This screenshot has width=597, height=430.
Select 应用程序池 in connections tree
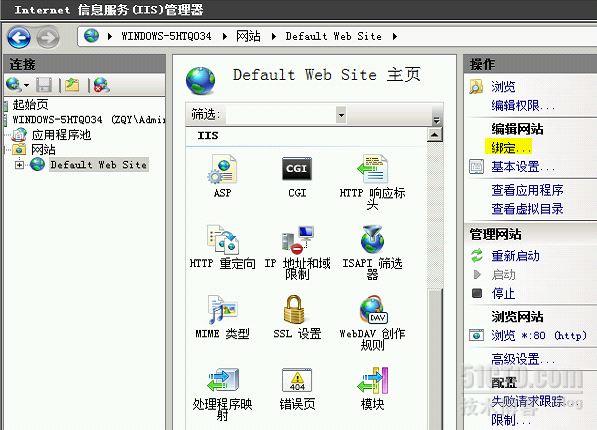(x=61, y=135)
